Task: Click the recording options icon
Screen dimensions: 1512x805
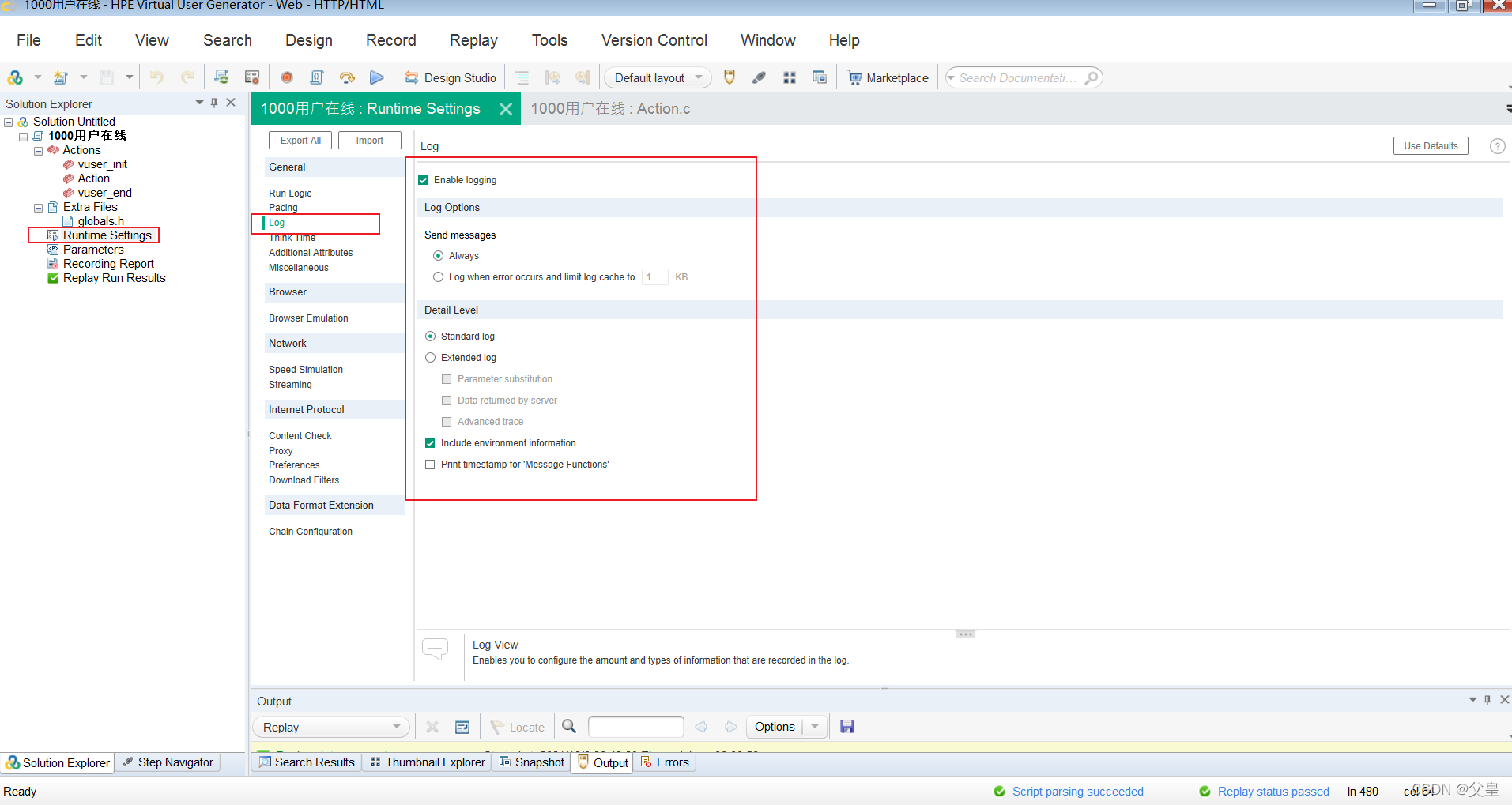Action: click(252, 77)
